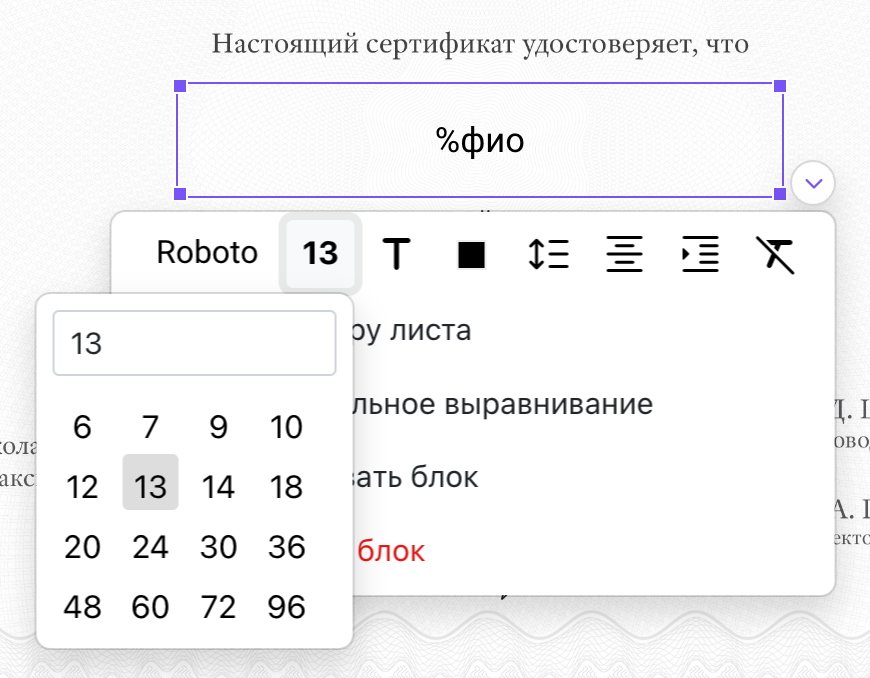The image size is (870, 678).
Task: Clear text formatting with crossed T icon
Action: tap(776, 255)
